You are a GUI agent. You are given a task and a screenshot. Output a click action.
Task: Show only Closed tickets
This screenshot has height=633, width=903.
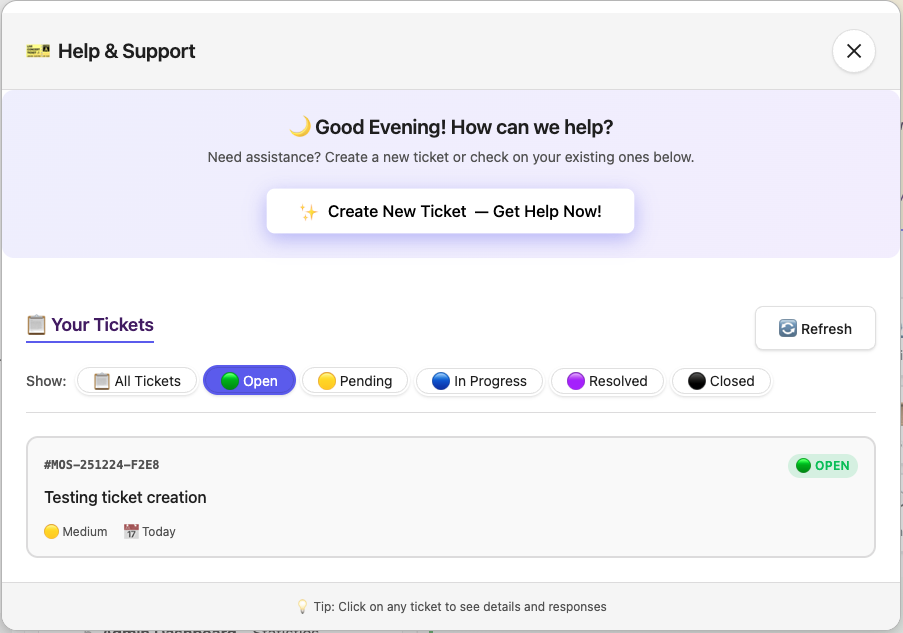[x=721, y=381]
